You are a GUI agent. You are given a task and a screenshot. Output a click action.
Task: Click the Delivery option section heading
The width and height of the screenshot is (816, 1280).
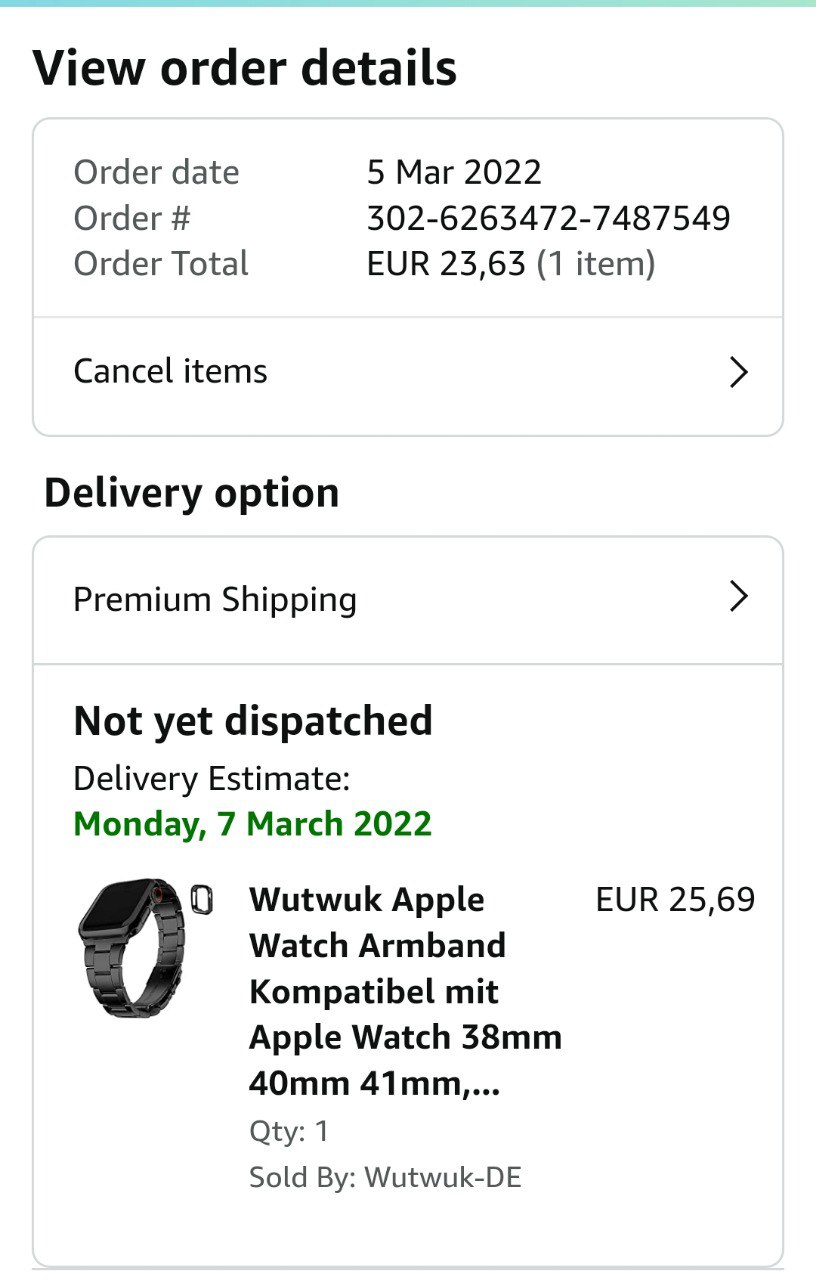pyautogui.click(x=192, y=493)
